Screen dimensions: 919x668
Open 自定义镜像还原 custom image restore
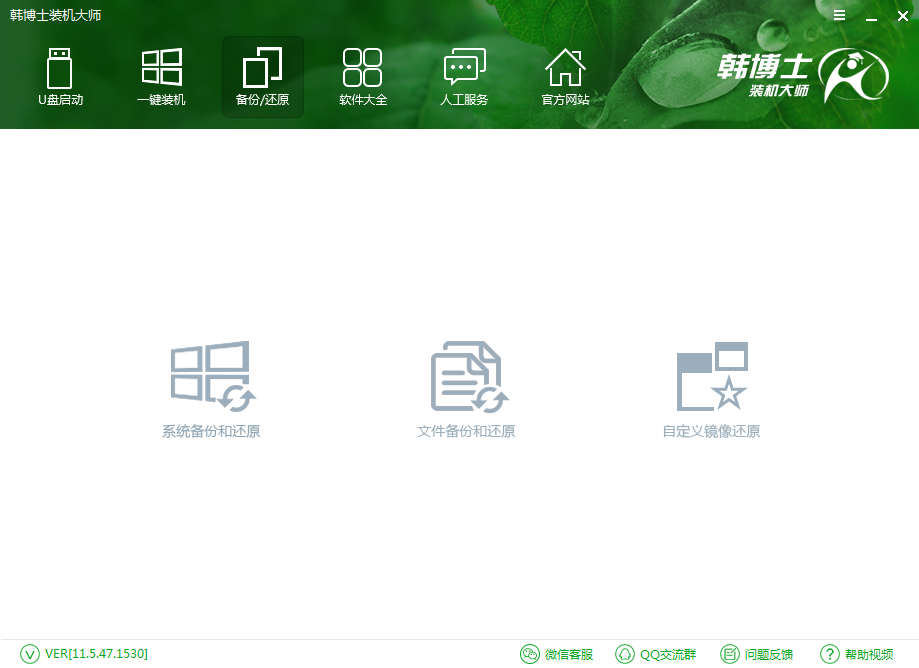(711, 389)
